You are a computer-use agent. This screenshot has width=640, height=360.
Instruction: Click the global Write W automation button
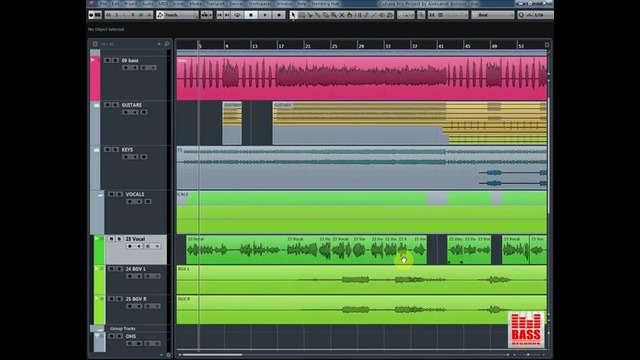pos(141,15)
